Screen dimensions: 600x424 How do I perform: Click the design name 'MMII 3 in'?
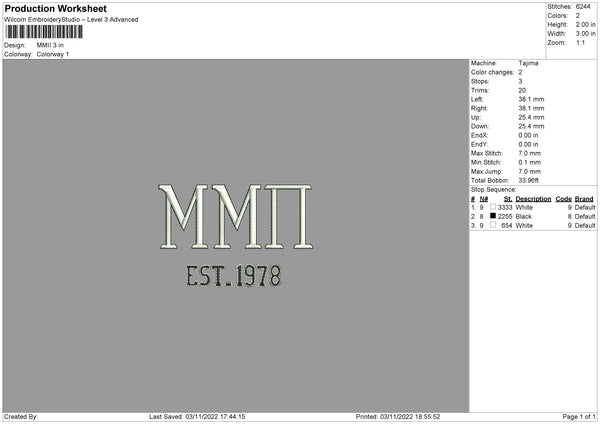point(50,45)
